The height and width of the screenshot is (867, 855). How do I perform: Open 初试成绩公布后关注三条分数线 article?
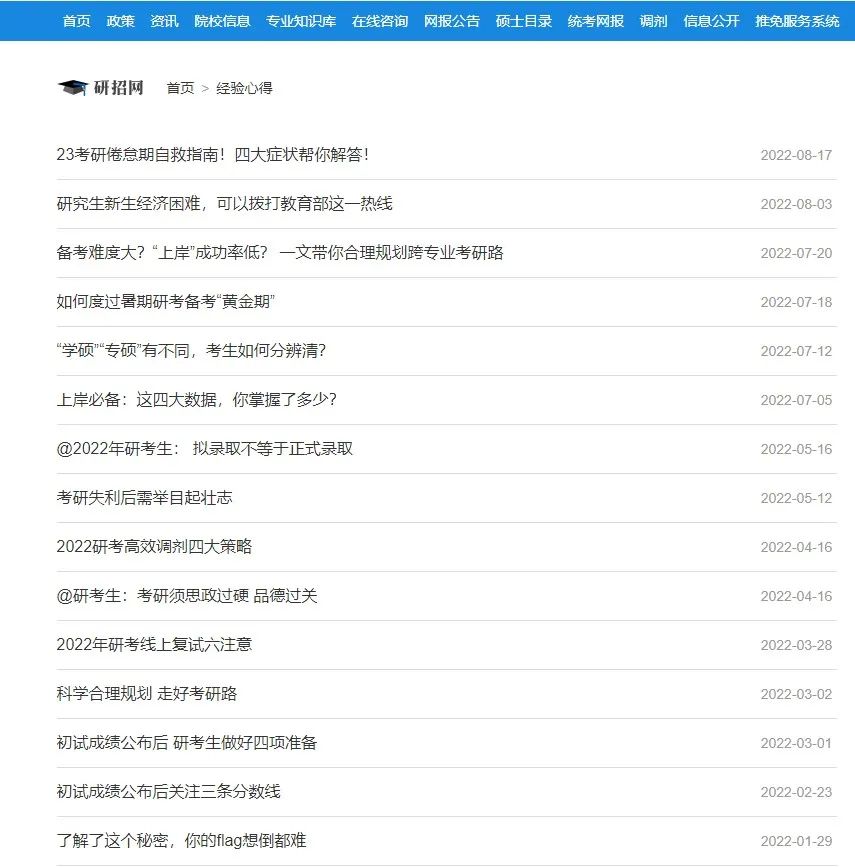(x=168, y=792)
